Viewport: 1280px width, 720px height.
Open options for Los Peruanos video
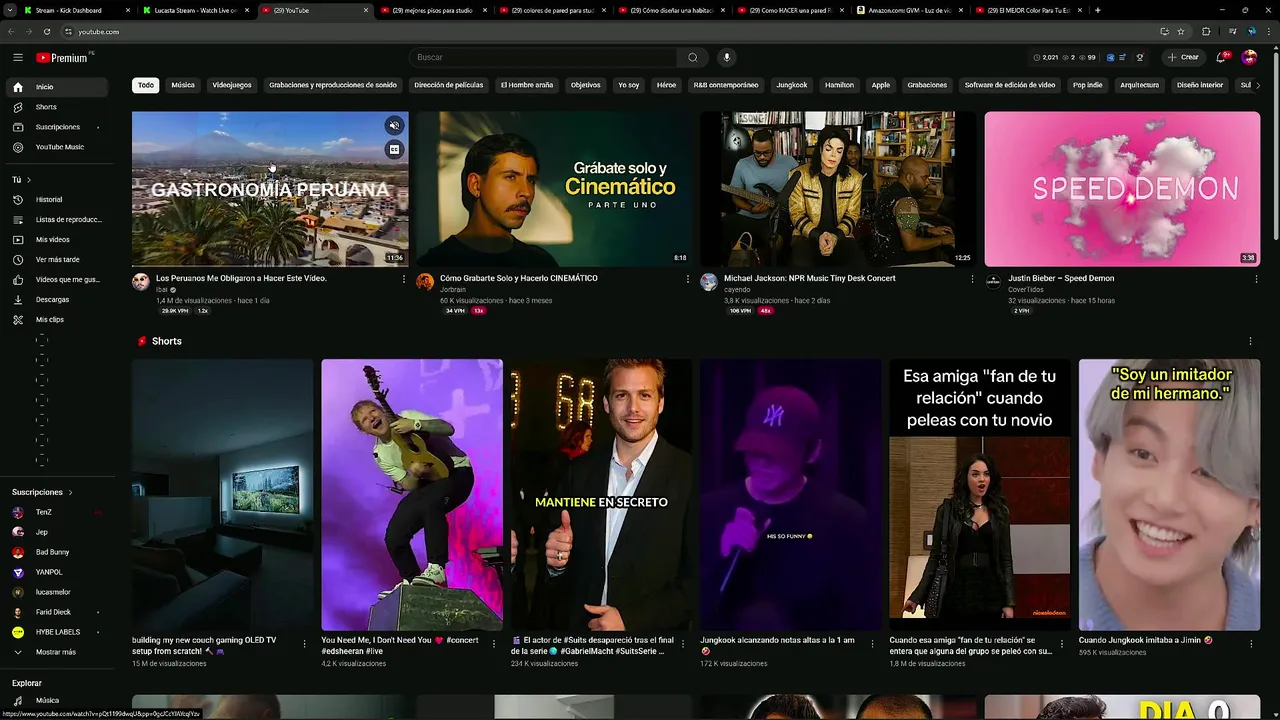(x=404, y=279)
